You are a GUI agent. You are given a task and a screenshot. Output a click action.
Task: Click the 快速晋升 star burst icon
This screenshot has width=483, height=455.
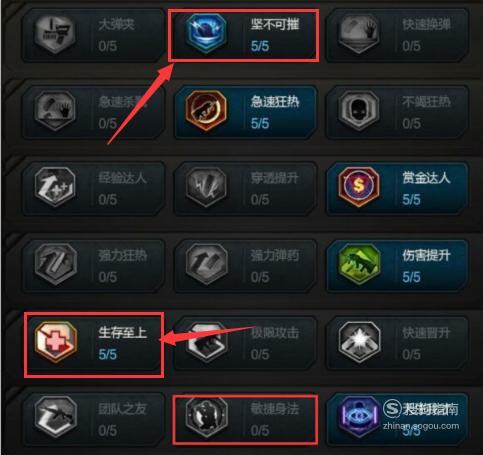(359, 342)
